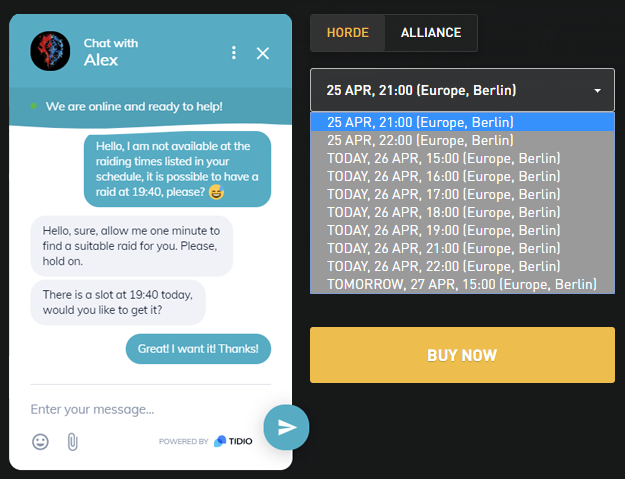This screenshot has height=479, width=625.
Task: Pick TOMORROW, 27 APR, 15:00 option
Action: pyautogui.click(x=462, y=284)
